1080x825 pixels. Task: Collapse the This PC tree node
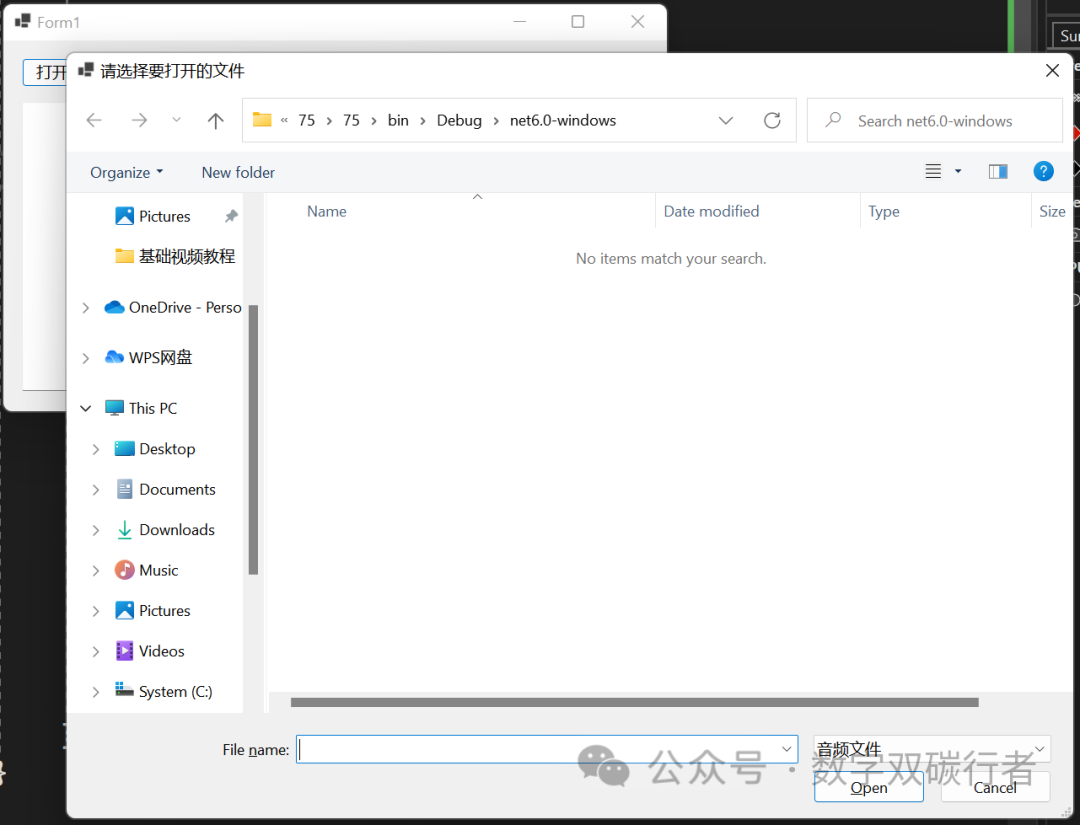click(x=86, y=408)
